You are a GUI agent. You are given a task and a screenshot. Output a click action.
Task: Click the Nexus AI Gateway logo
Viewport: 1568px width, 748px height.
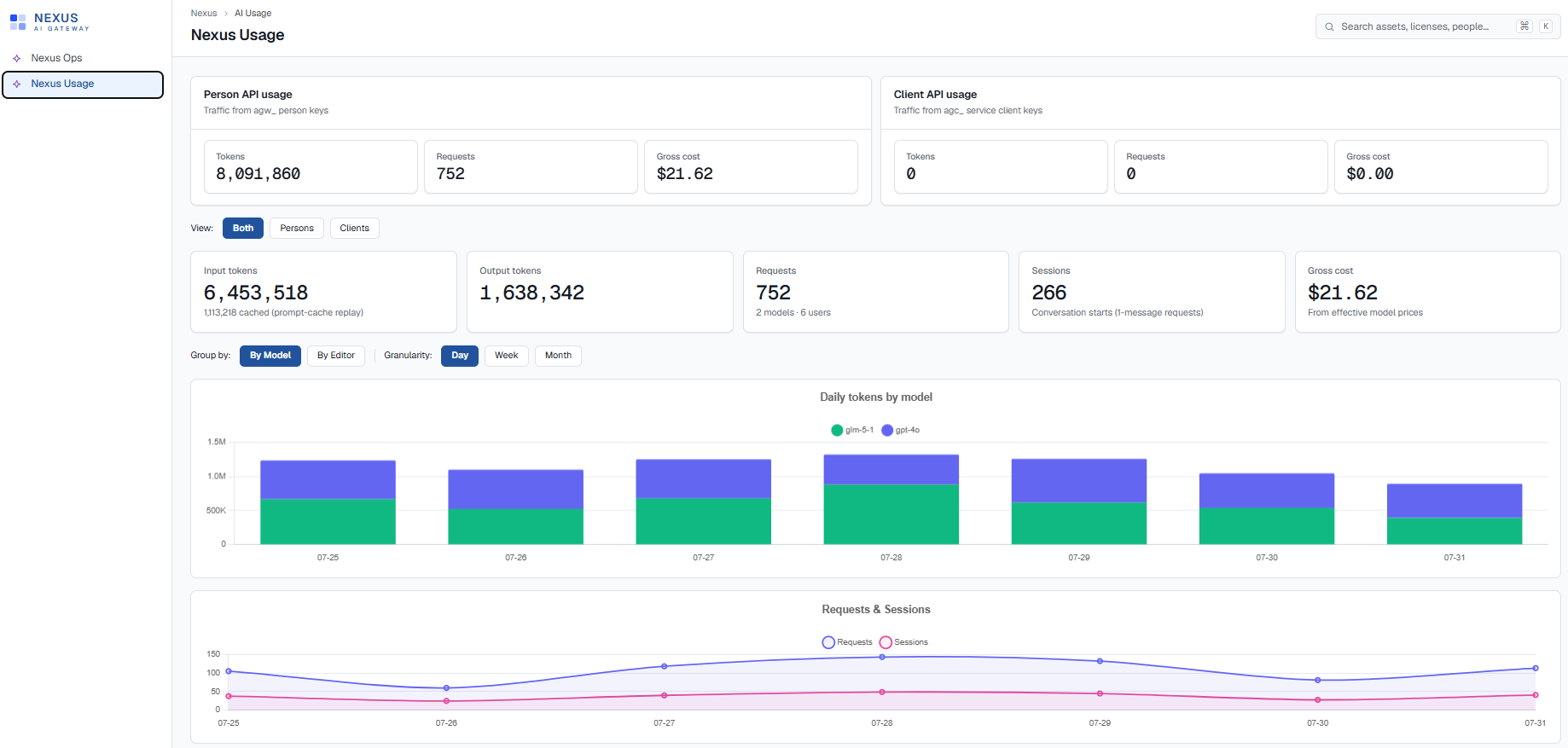point(49,22)
